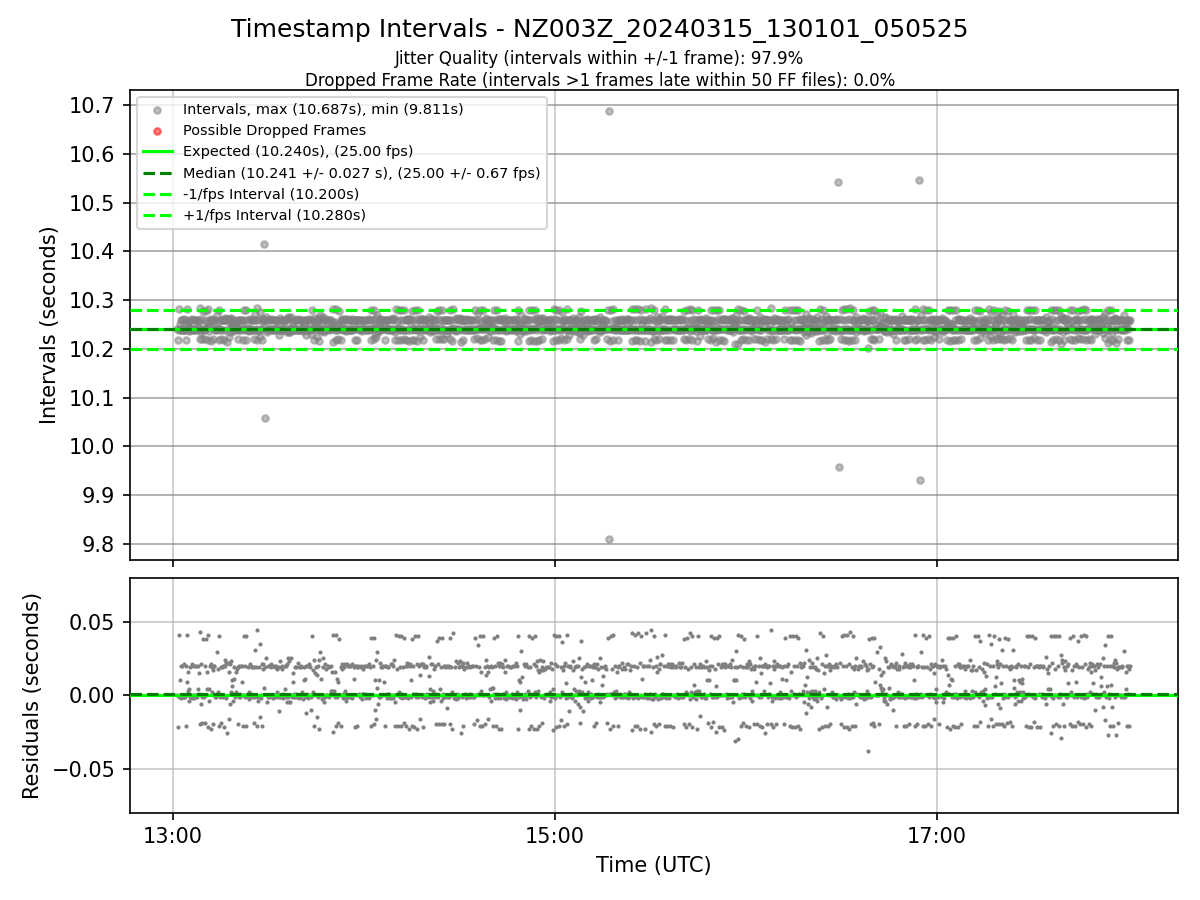Image resolution: width=1200 pixels, height=900 pixels.
Task: Click the -1/fps Interval (10.200s) legend entry
Action: pos(271,194)
